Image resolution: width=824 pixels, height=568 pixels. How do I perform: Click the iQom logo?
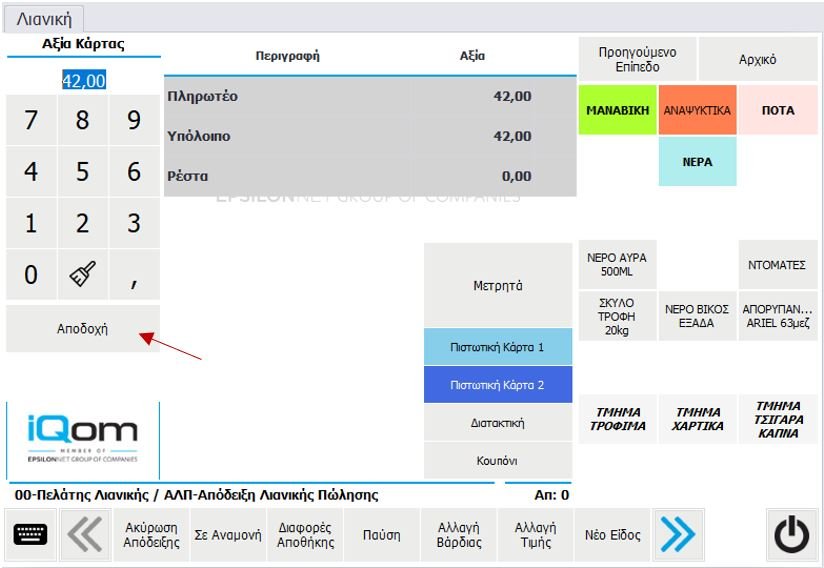(83, 440)
